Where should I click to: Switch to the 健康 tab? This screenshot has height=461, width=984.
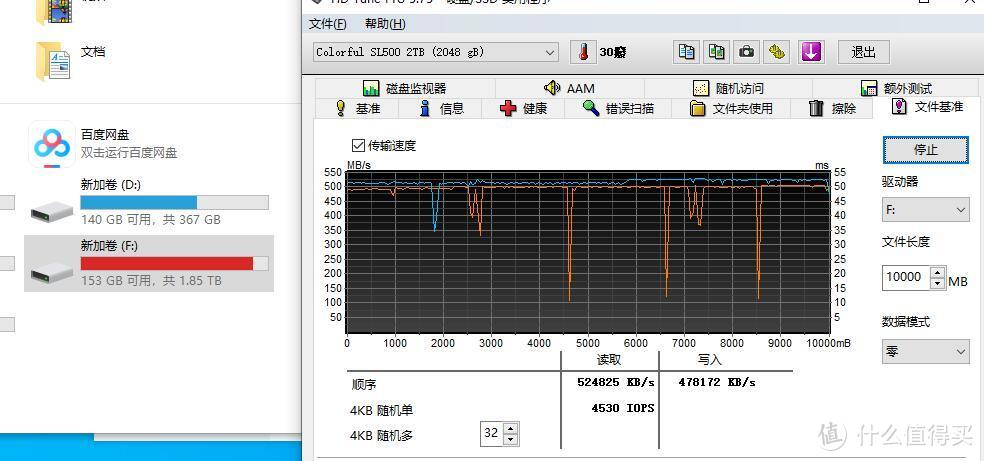pos(523,109)
